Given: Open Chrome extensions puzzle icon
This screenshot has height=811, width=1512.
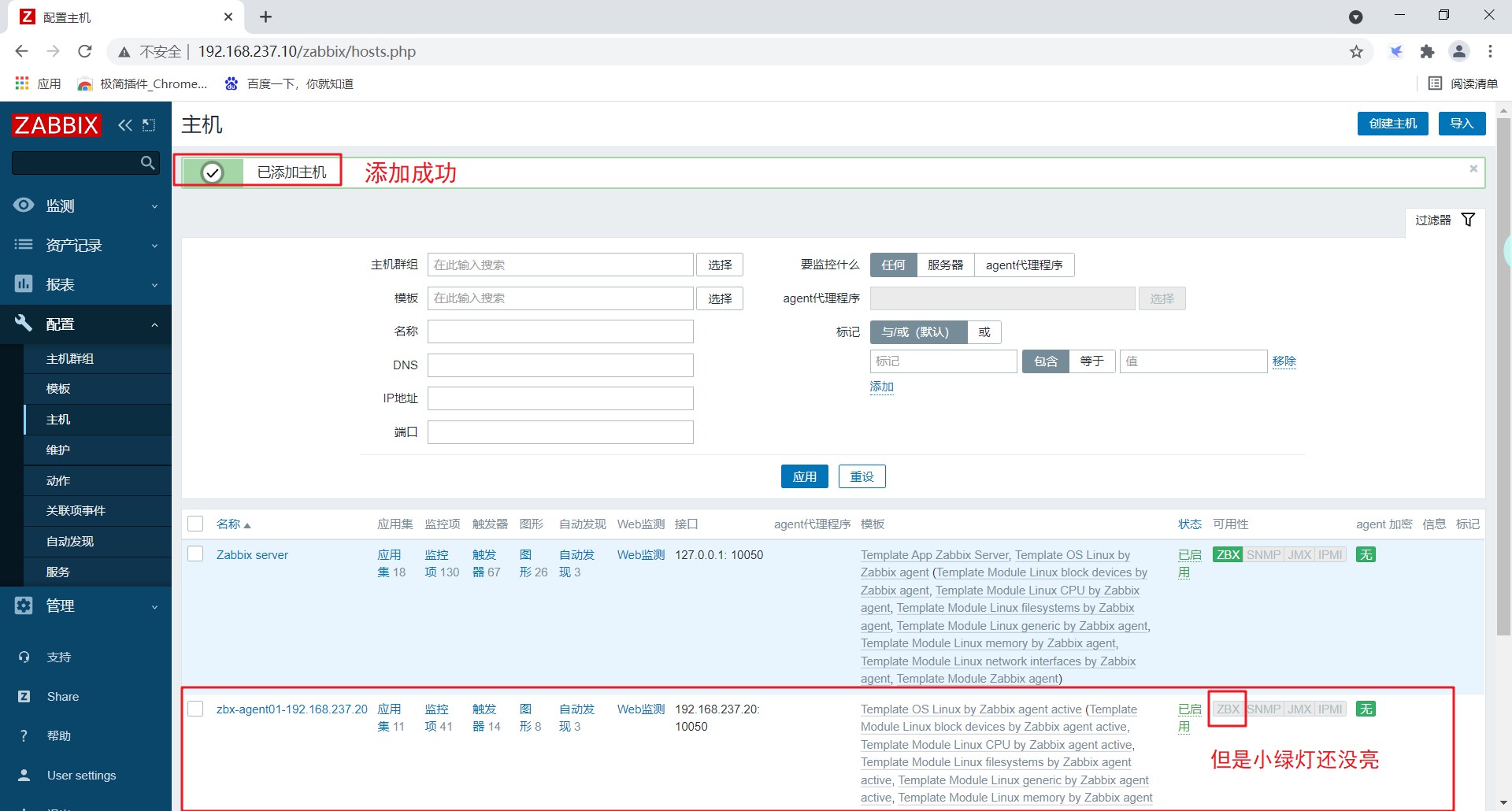Looking at the screenshot, I should point(1427,52).
